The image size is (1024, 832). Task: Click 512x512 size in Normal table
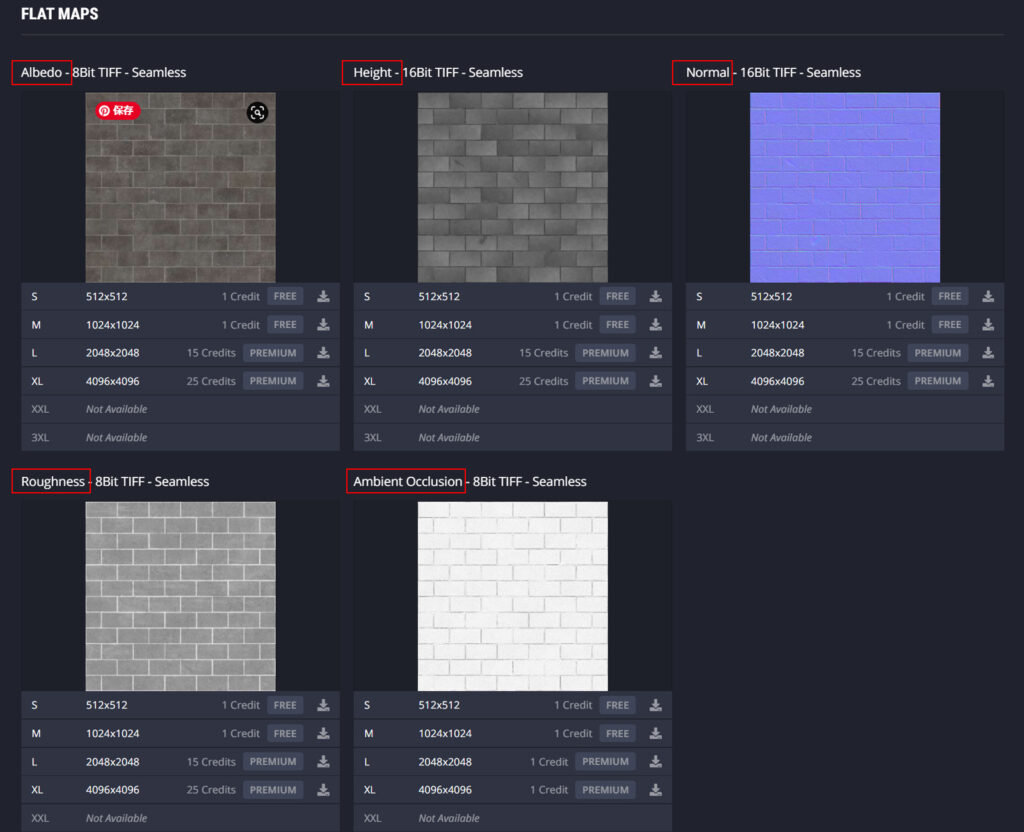click(771, 296)
